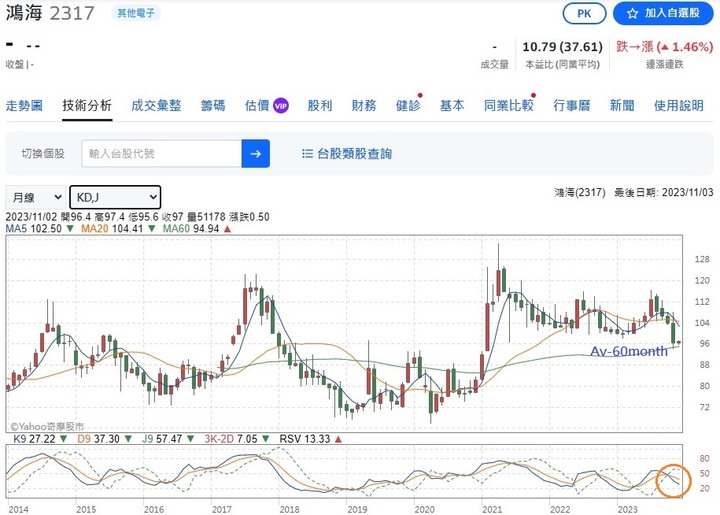Click the 本益比 10.79 (37.61) value
720x515 pixels.
coord(562,47)
